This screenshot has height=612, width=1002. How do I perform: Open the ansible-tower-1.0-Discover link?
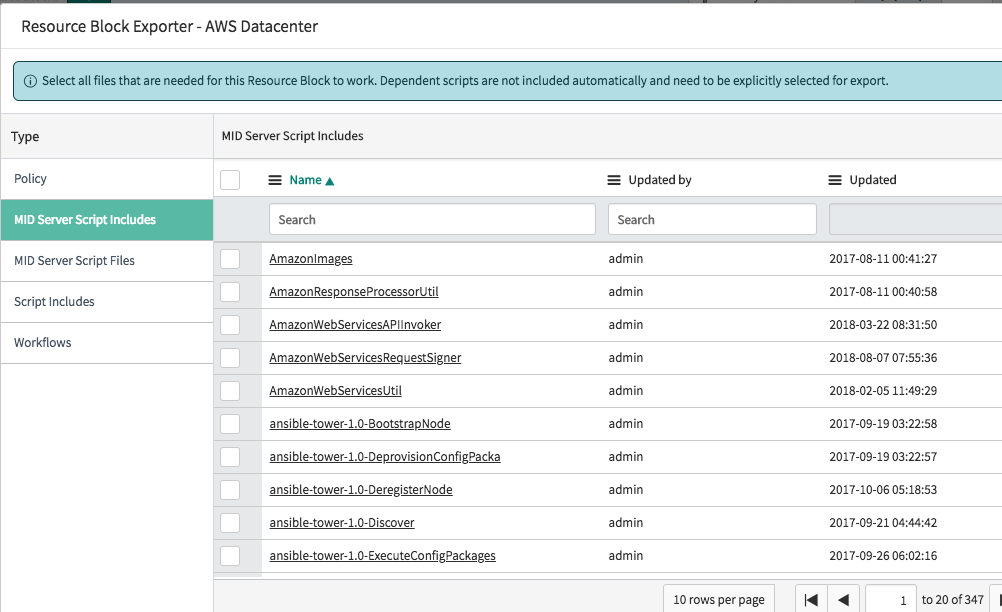tap(342, 523)
